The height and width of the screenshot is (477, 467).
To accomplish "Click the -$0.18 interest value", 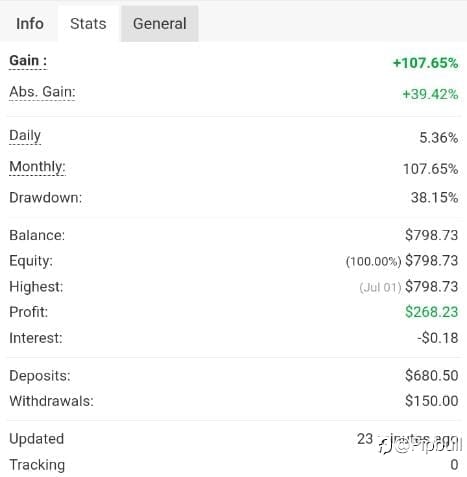I will tap(438, 338).
